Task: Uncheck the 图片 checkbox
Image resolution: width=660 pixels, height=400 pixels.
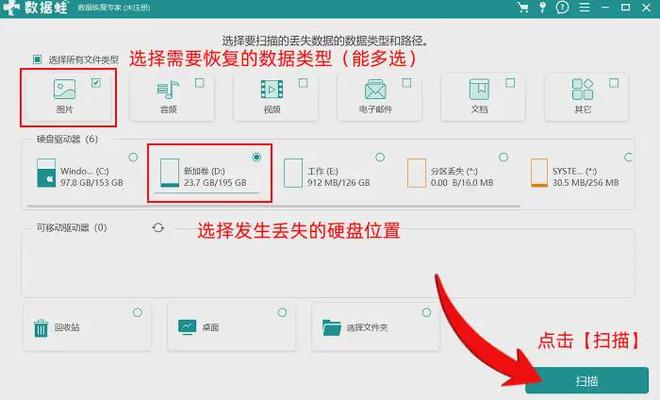Action: pos(96,82)
